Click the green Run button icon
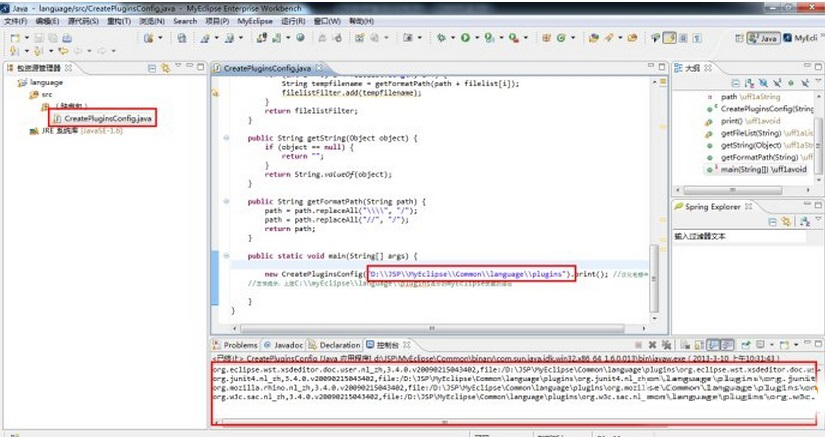Screen dimensions: 825x437 (466, 38)
